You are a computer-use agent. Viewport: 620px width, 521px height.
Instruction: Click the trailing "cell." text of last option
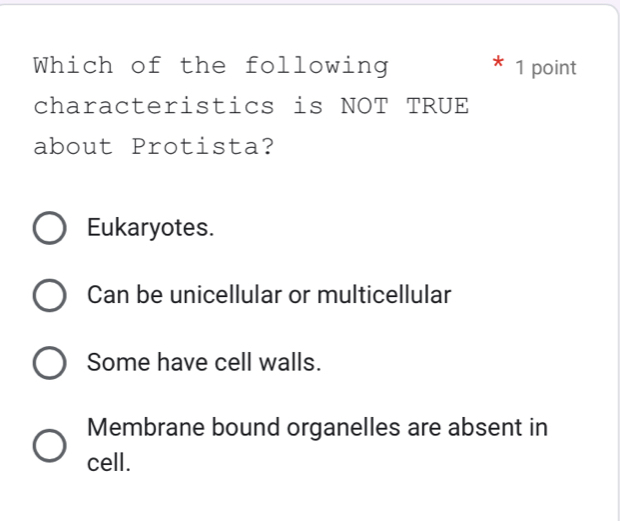click(x=109, y=463)
